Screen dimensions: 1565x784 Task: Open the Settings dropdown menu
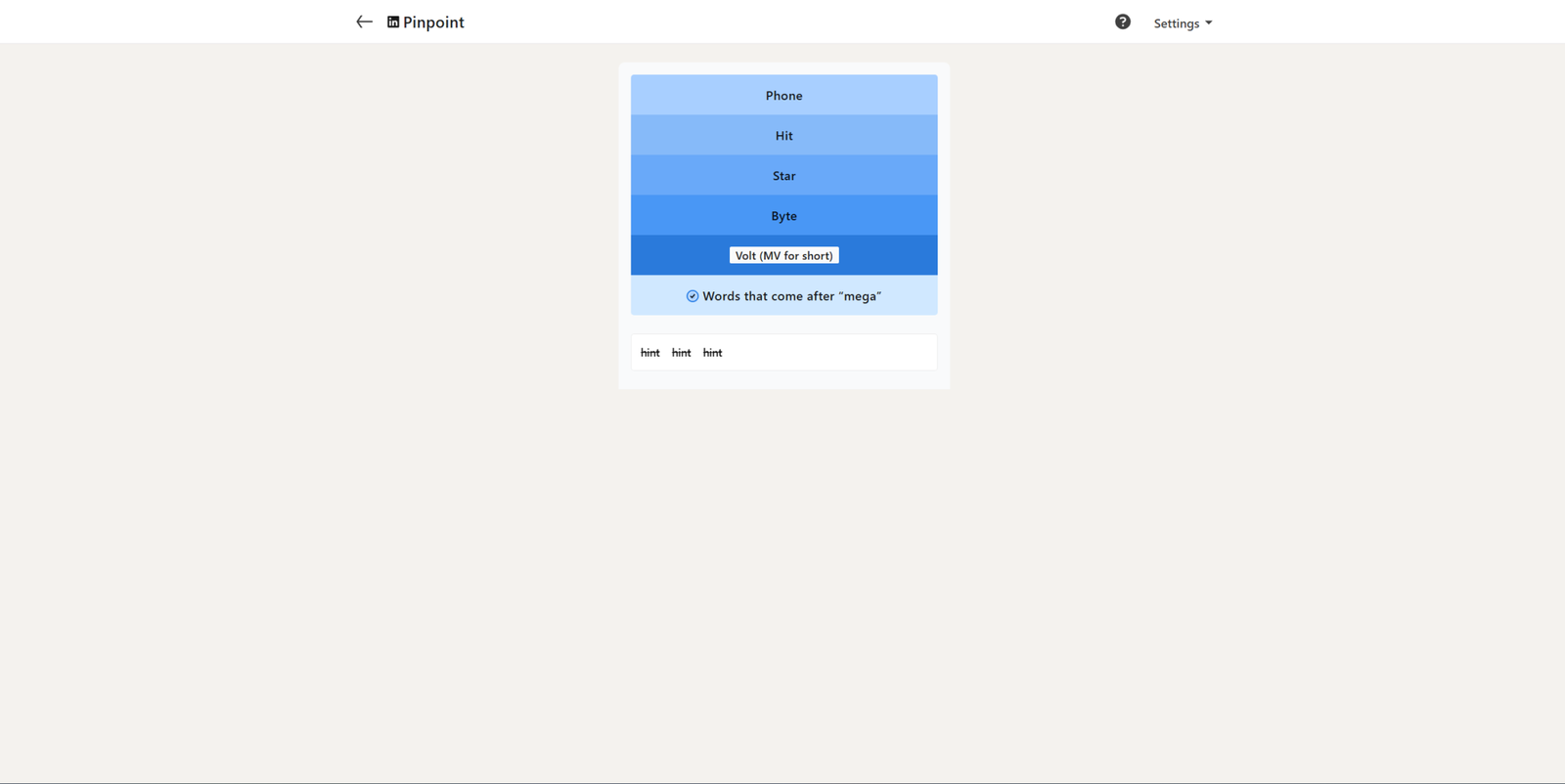point(1176,23)
